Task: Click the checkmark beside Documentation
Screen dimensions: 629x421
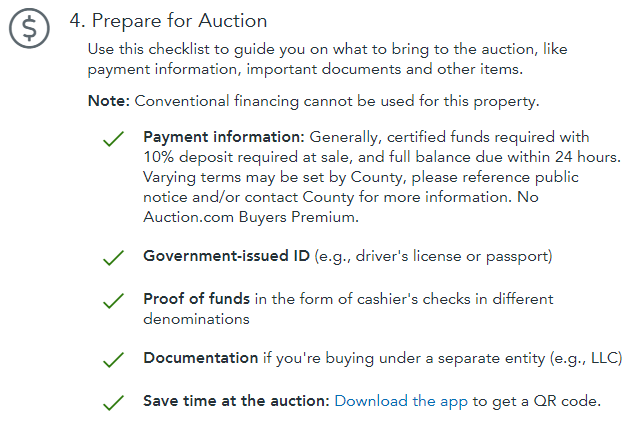Action: click(x=114, y=360)
